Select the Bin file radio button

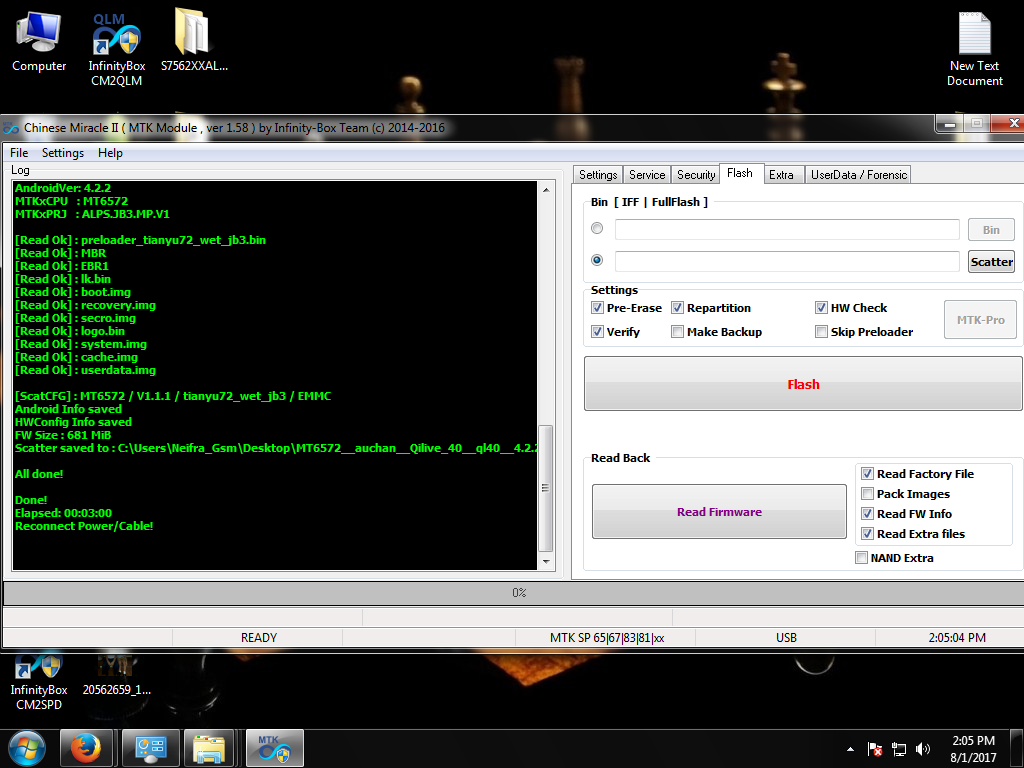[x=598, y=229]
